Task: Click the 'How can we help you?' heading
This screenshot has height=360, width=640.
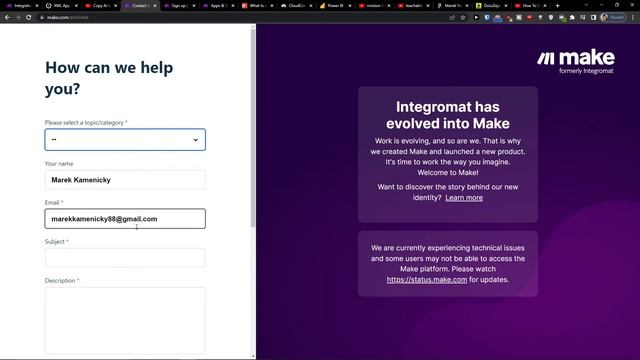Action: pyautogui.click(x=109, y=78)
